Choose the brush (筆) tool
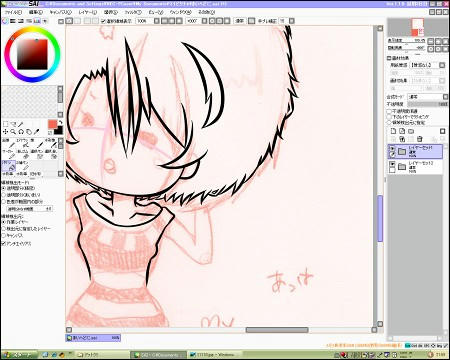The image size is (450, 360). [x=37, y=143]
